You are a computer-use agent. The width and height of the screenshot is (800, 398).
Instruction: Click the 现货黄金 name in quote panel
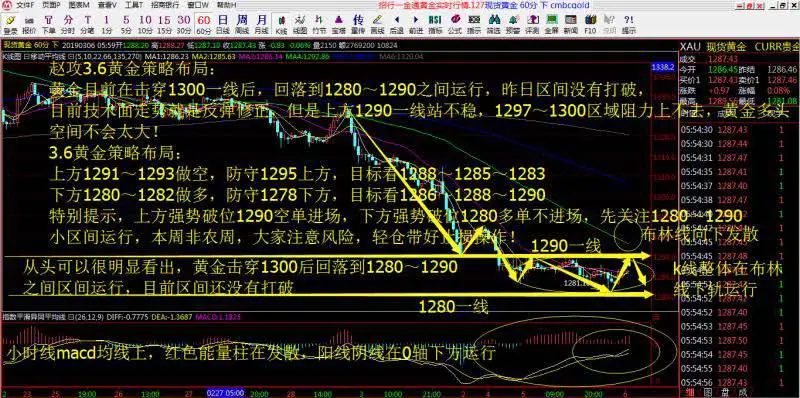(x=726, y=47)
